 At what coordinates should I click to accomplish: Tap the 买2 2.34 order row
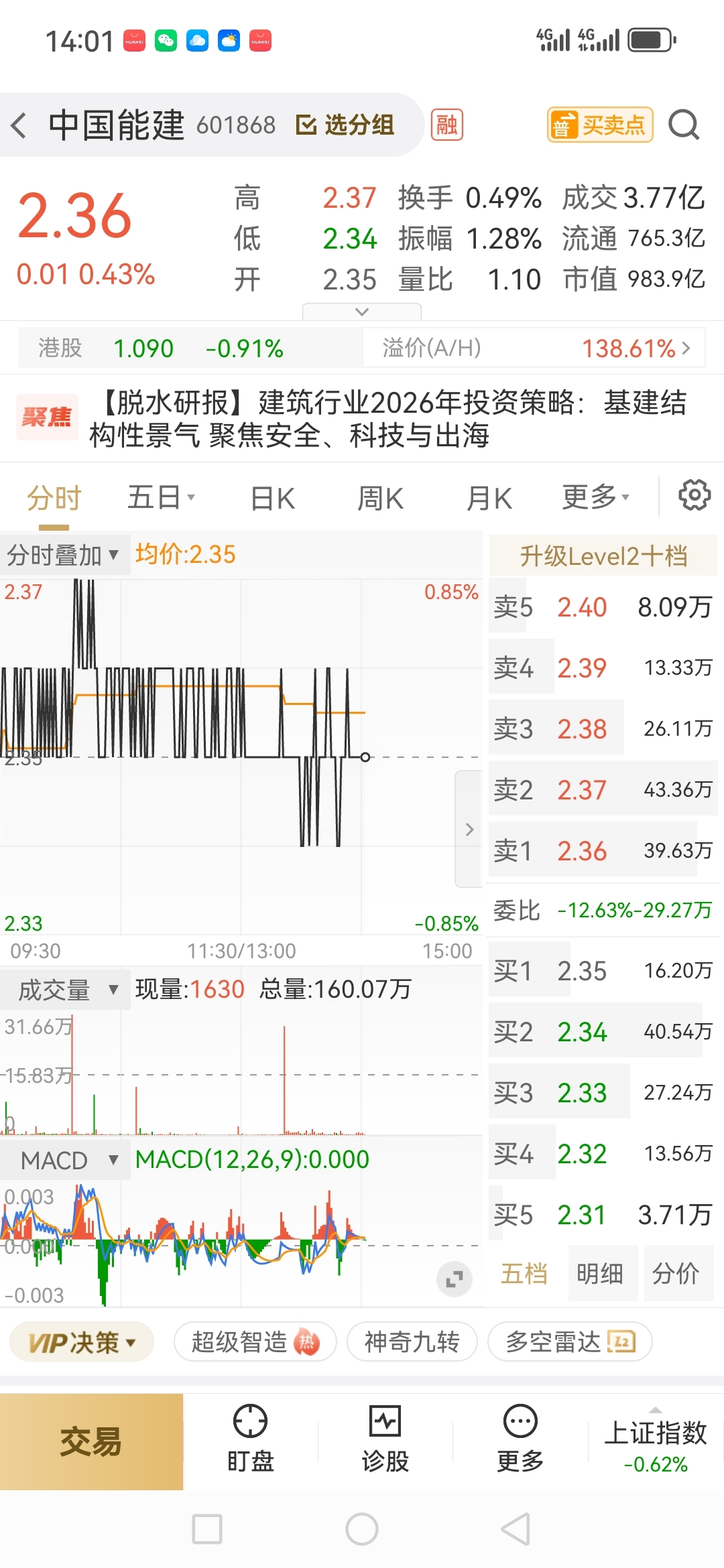(603, 1031)
